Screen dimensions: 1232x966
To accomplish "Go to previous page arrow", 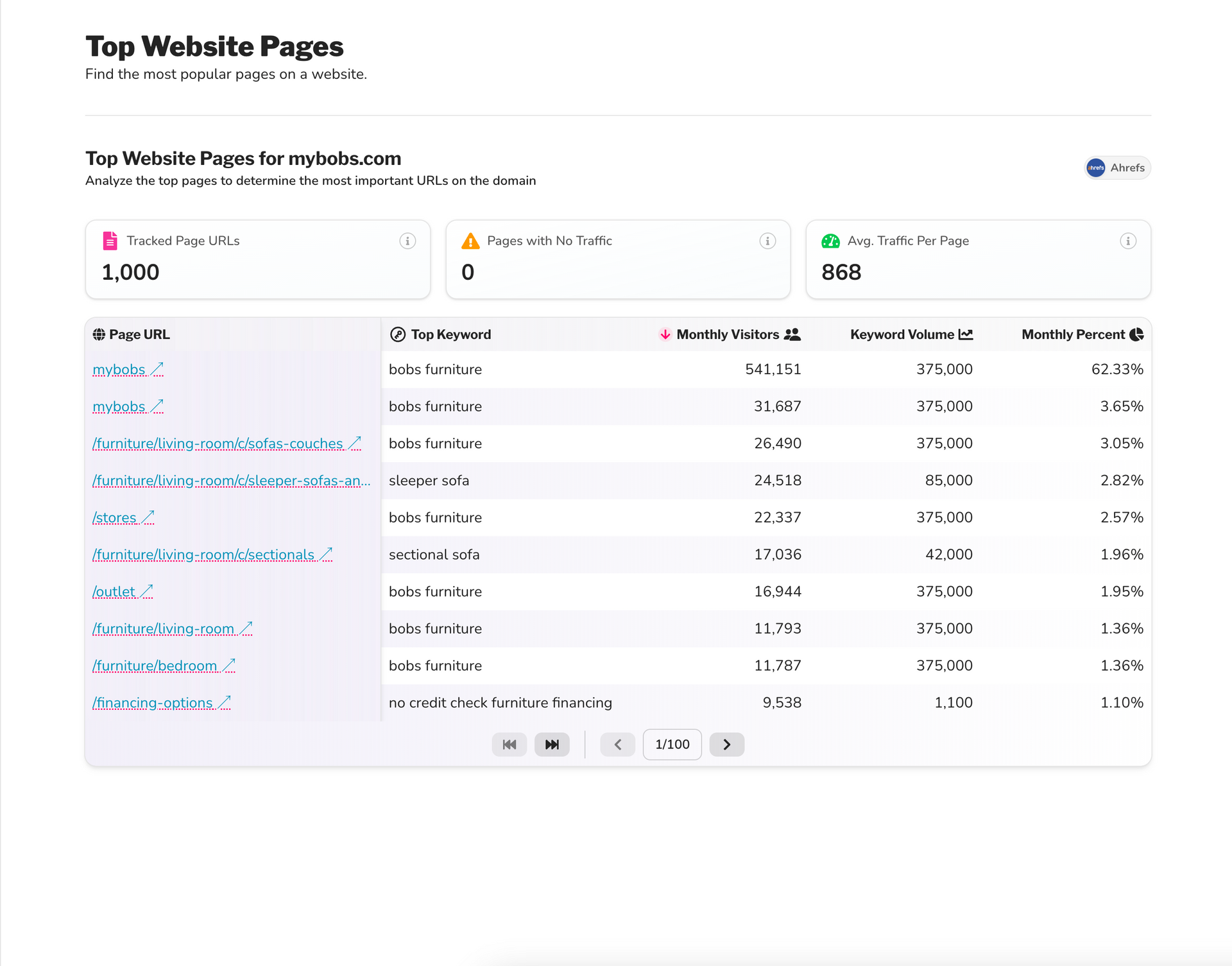I will tap(618, 745).
